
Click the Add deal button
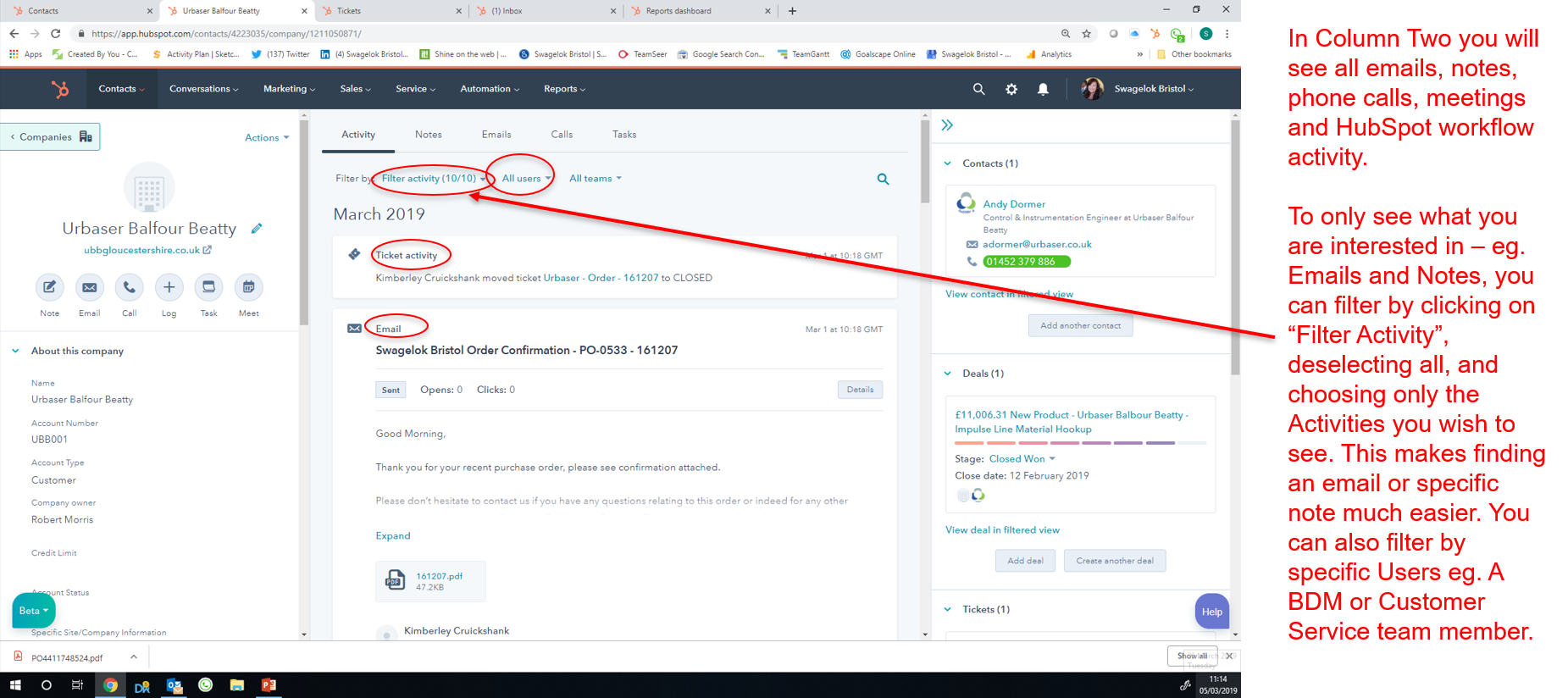click(1025, 561)
